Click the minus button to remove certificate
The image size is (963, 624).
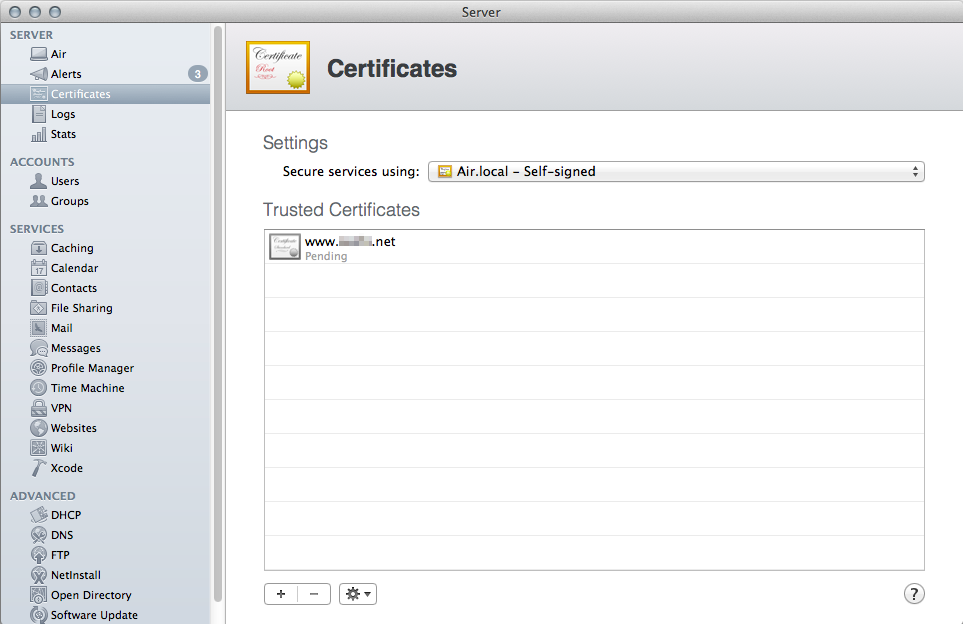click(x=314, y=594)
